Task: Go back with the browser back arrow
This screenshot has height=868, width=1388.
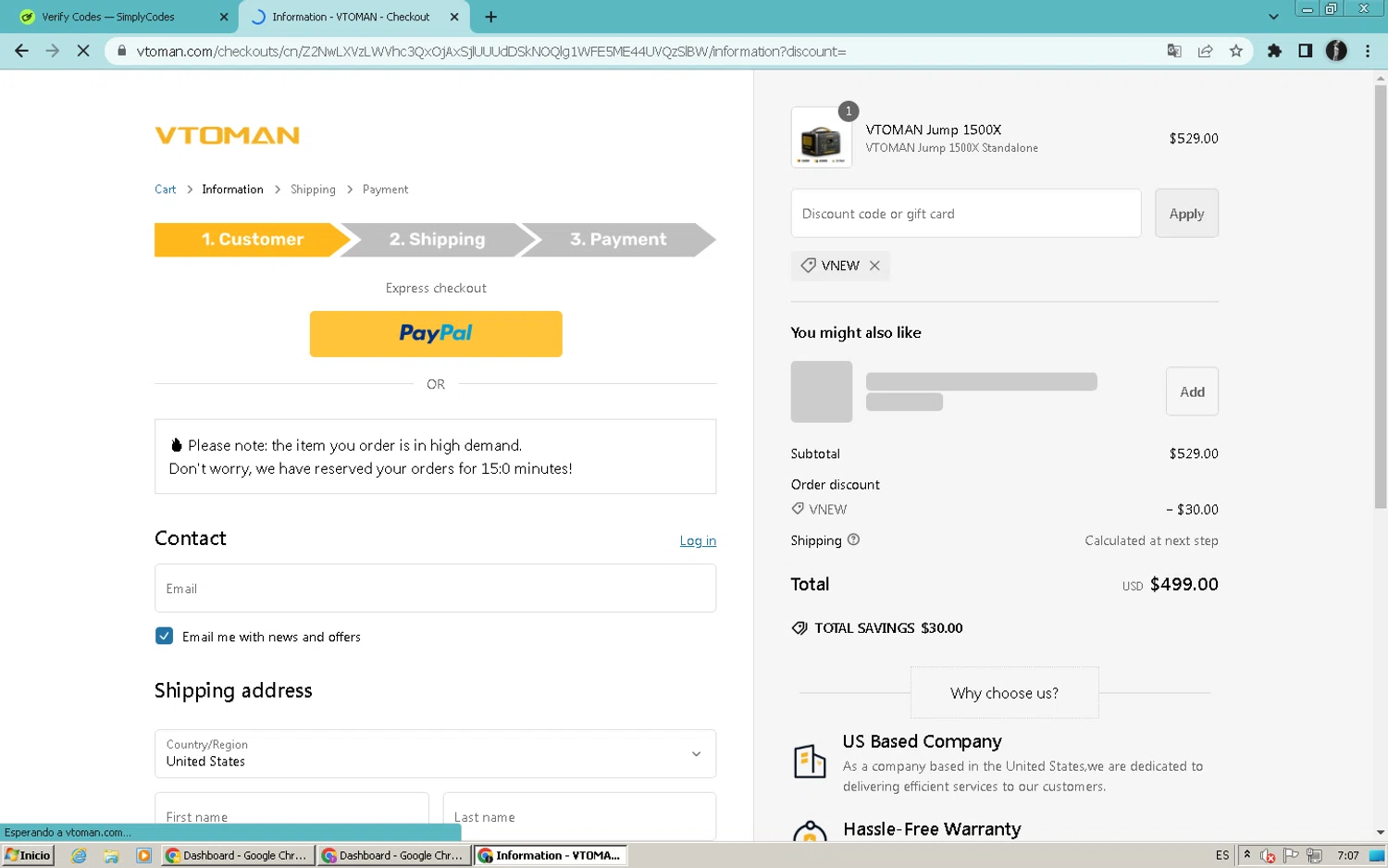Action: pos(21,51)
